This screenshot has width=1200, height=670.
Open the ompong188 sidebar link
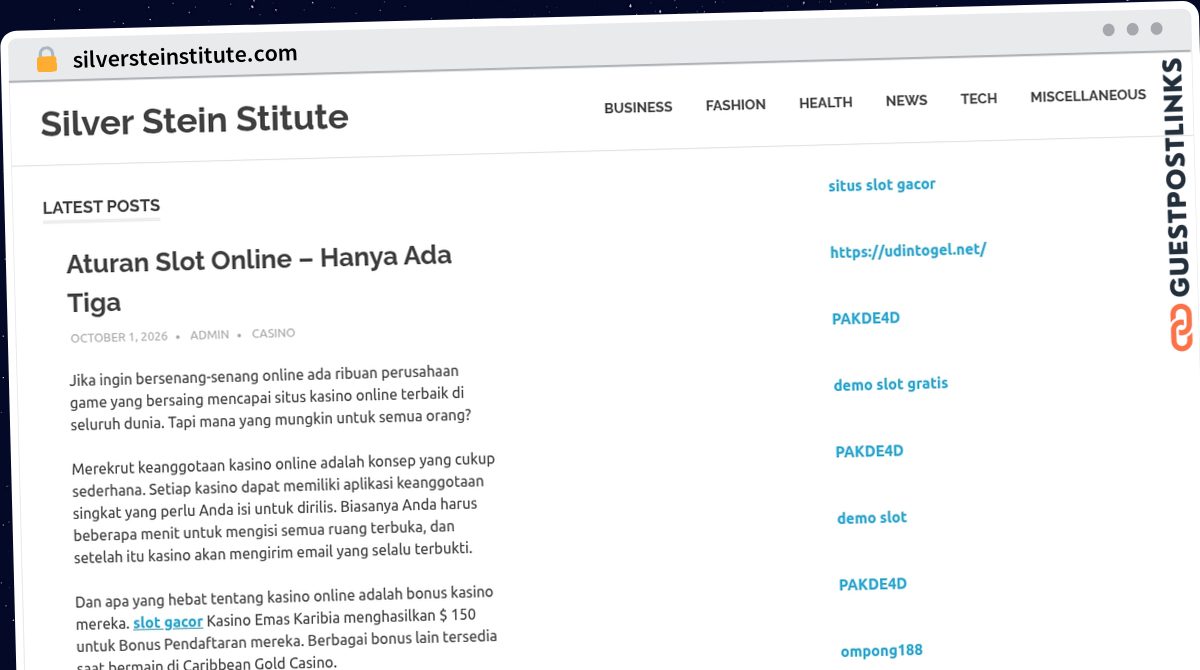point(881,651)
